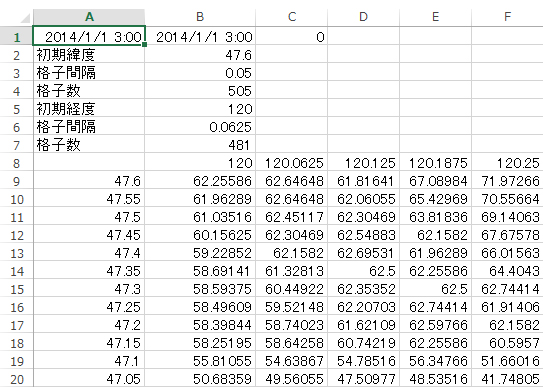Select the 初期経度 label cell
The image size is (543, 387).
click(89, 109)
